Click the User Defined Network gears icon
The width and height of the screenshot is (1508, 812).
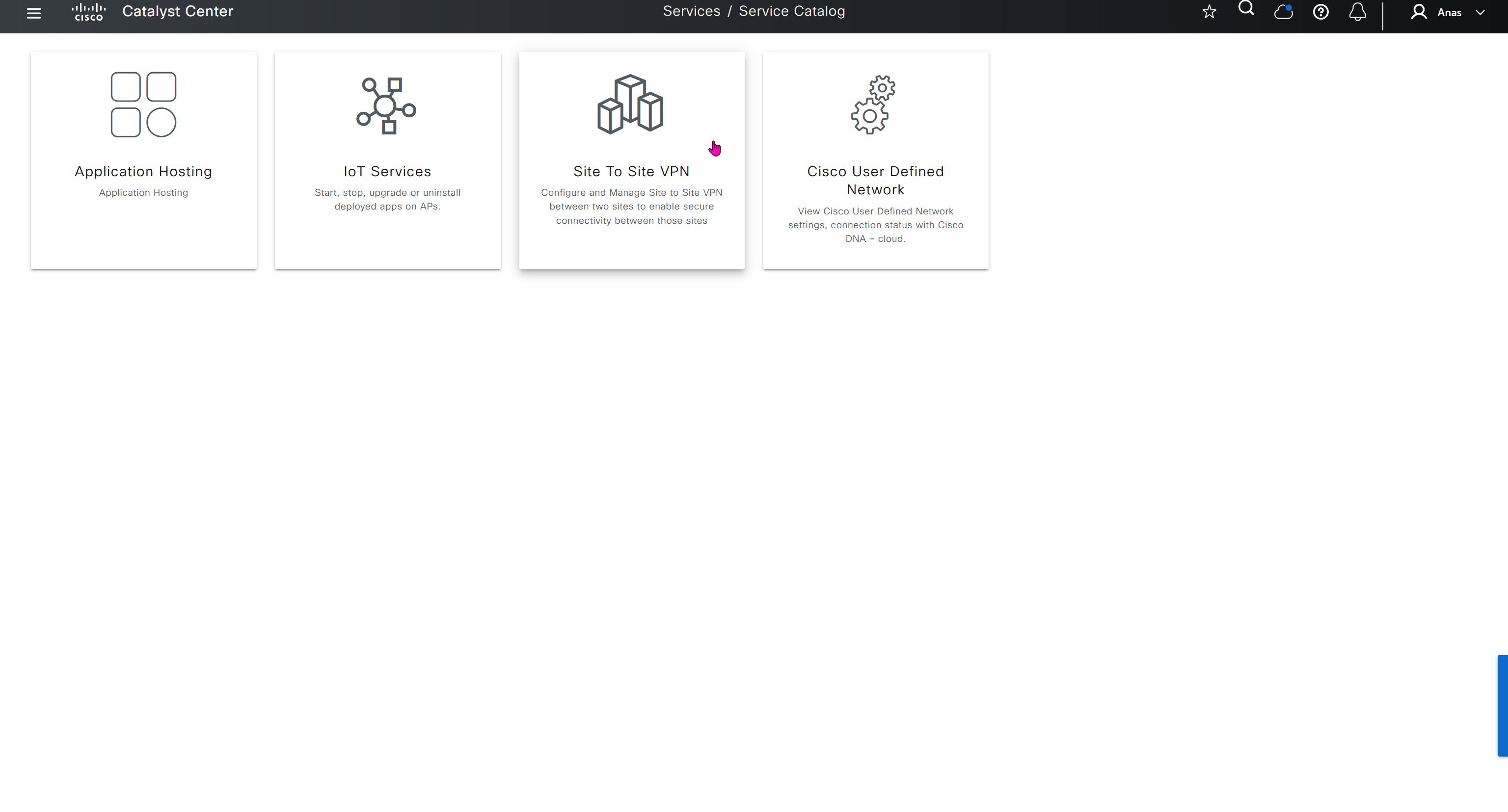click(x=873, y=105)
